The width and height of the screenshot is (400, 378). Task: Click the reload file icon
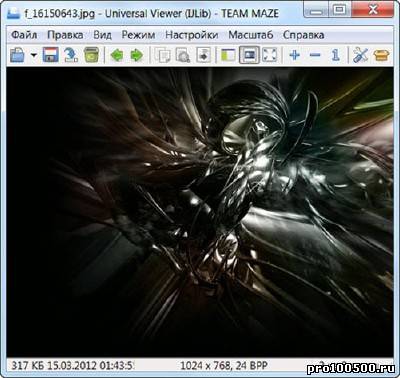[x=71, y=55]
